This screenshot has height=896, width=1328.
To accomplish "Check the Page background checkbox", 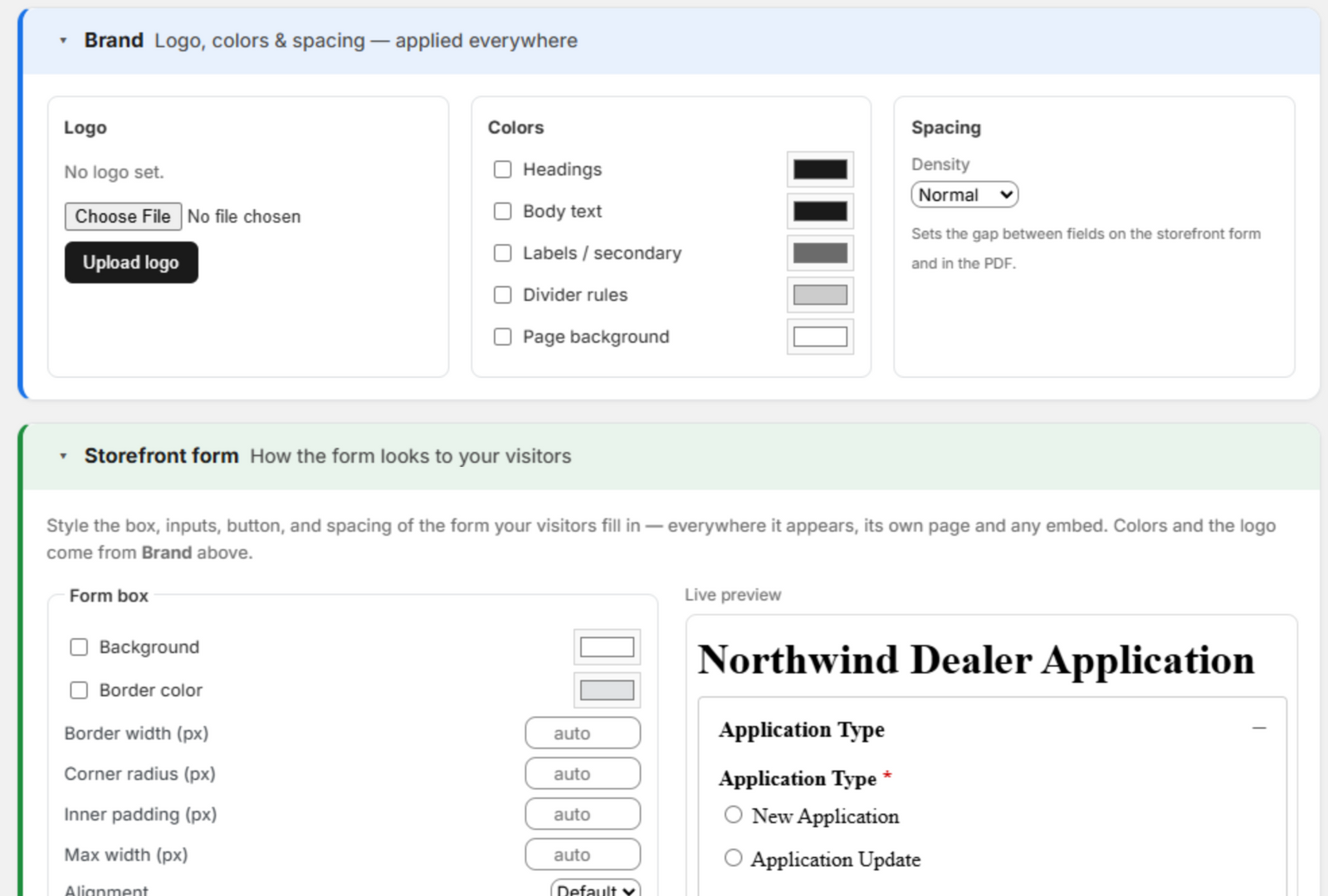I will click(x=503, y=337).
